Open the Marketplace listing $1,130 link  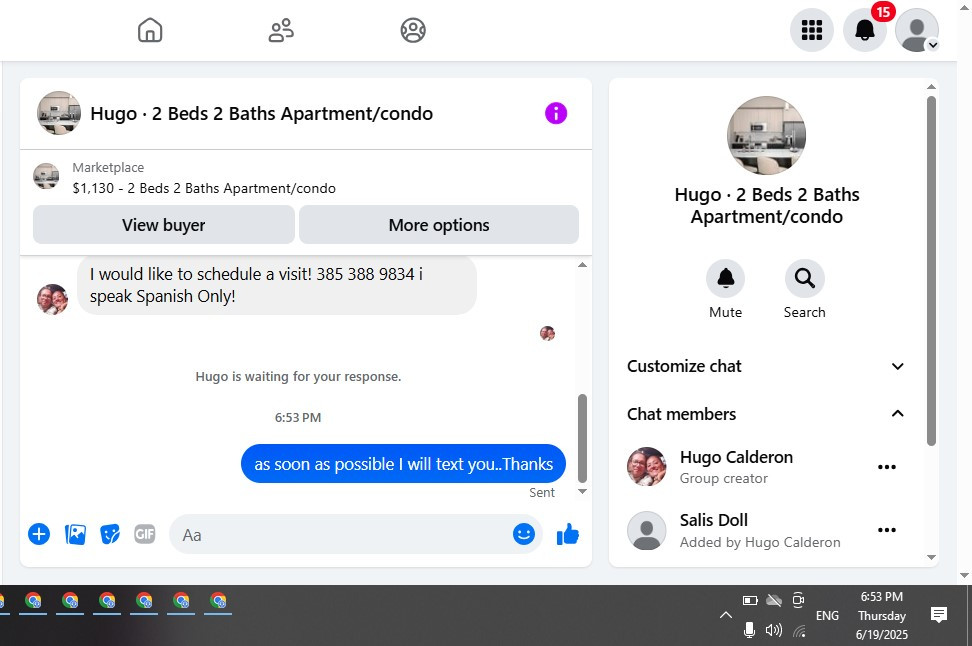(x=204, y=188)
